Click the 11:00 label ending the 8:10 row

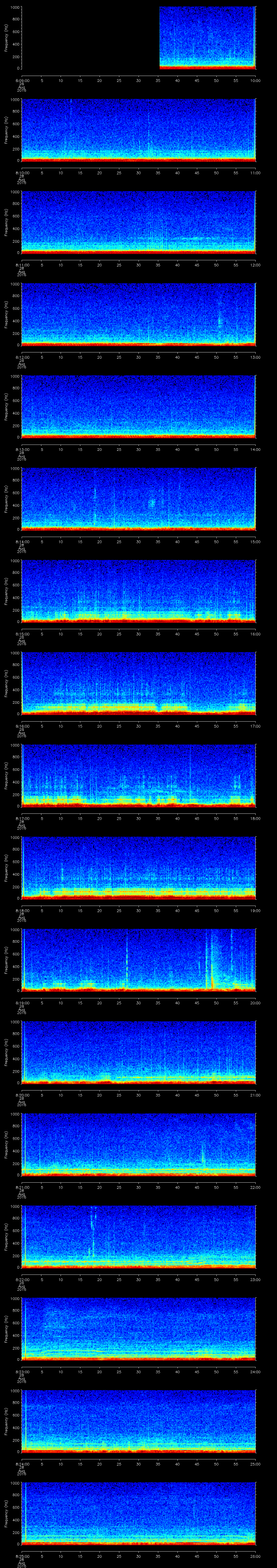[x=255, y=173]
